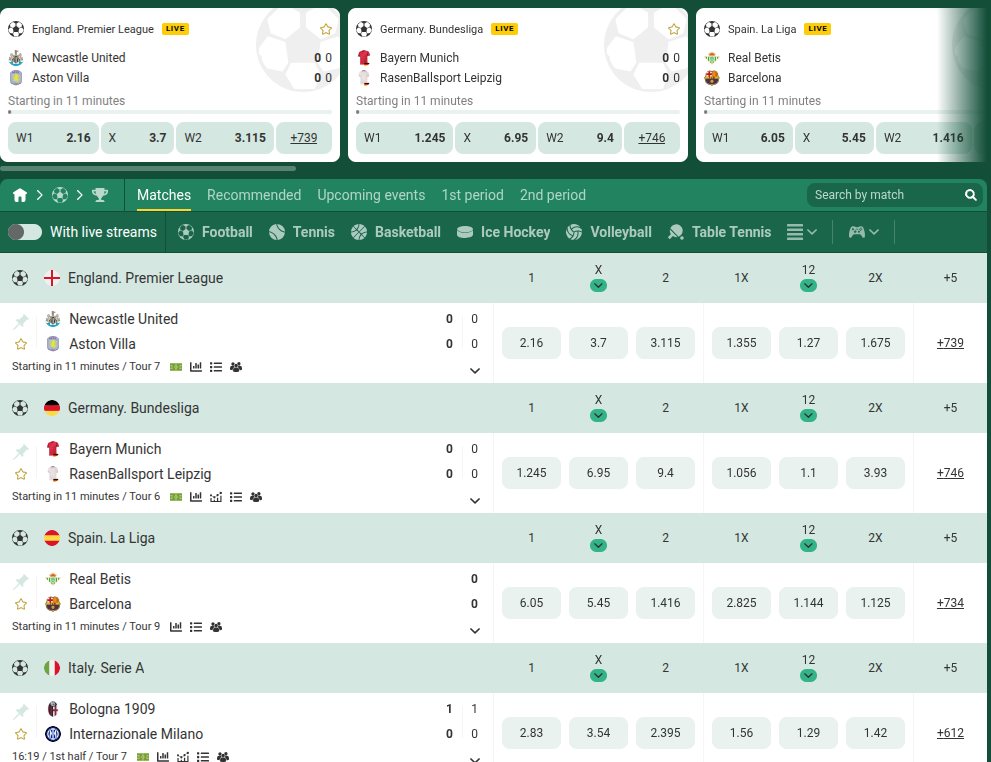Open the more sports list dropdown

(x=801, y=232)
